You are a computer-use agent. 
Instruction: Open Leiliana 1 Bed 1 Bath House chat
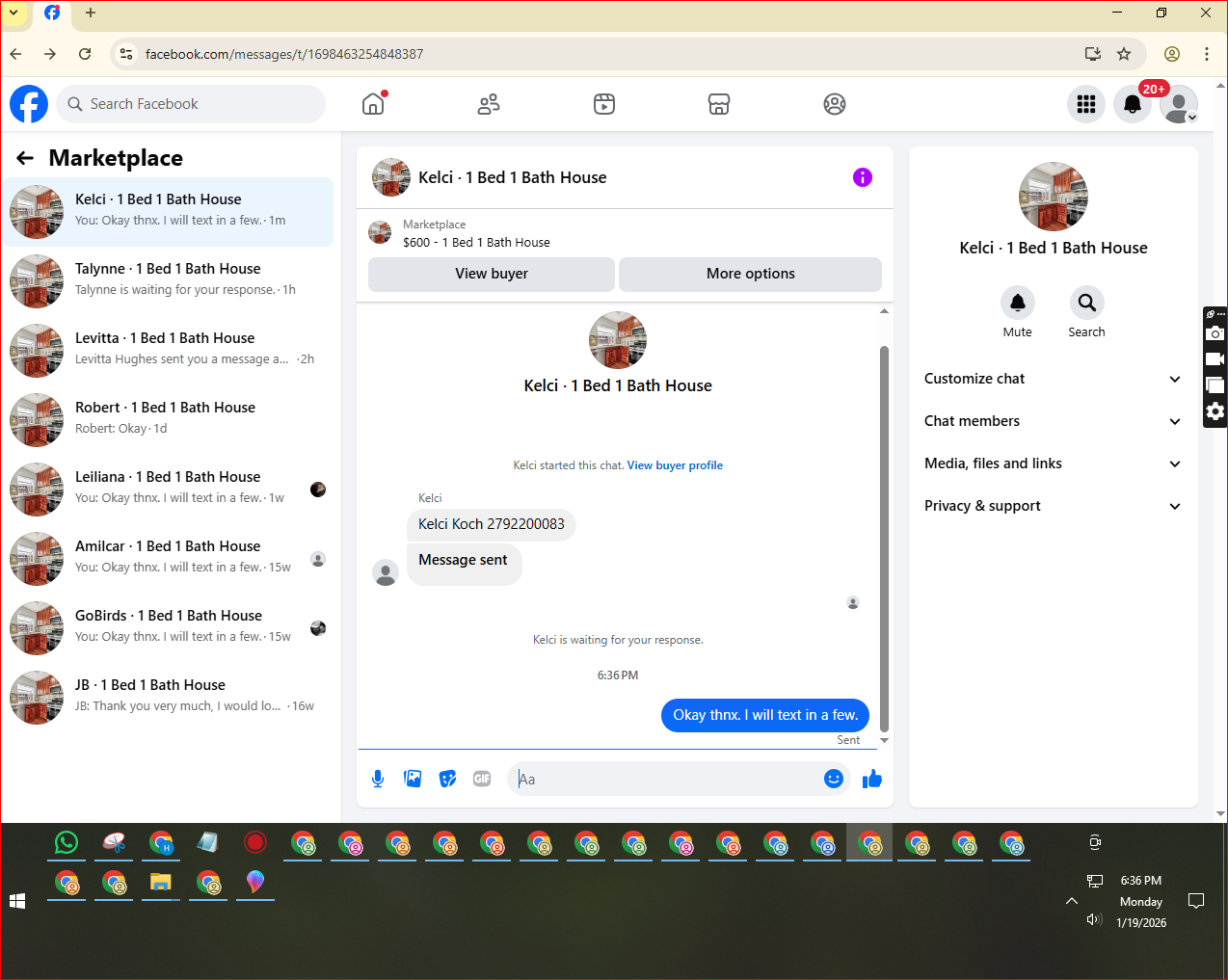tap(168, 490)
